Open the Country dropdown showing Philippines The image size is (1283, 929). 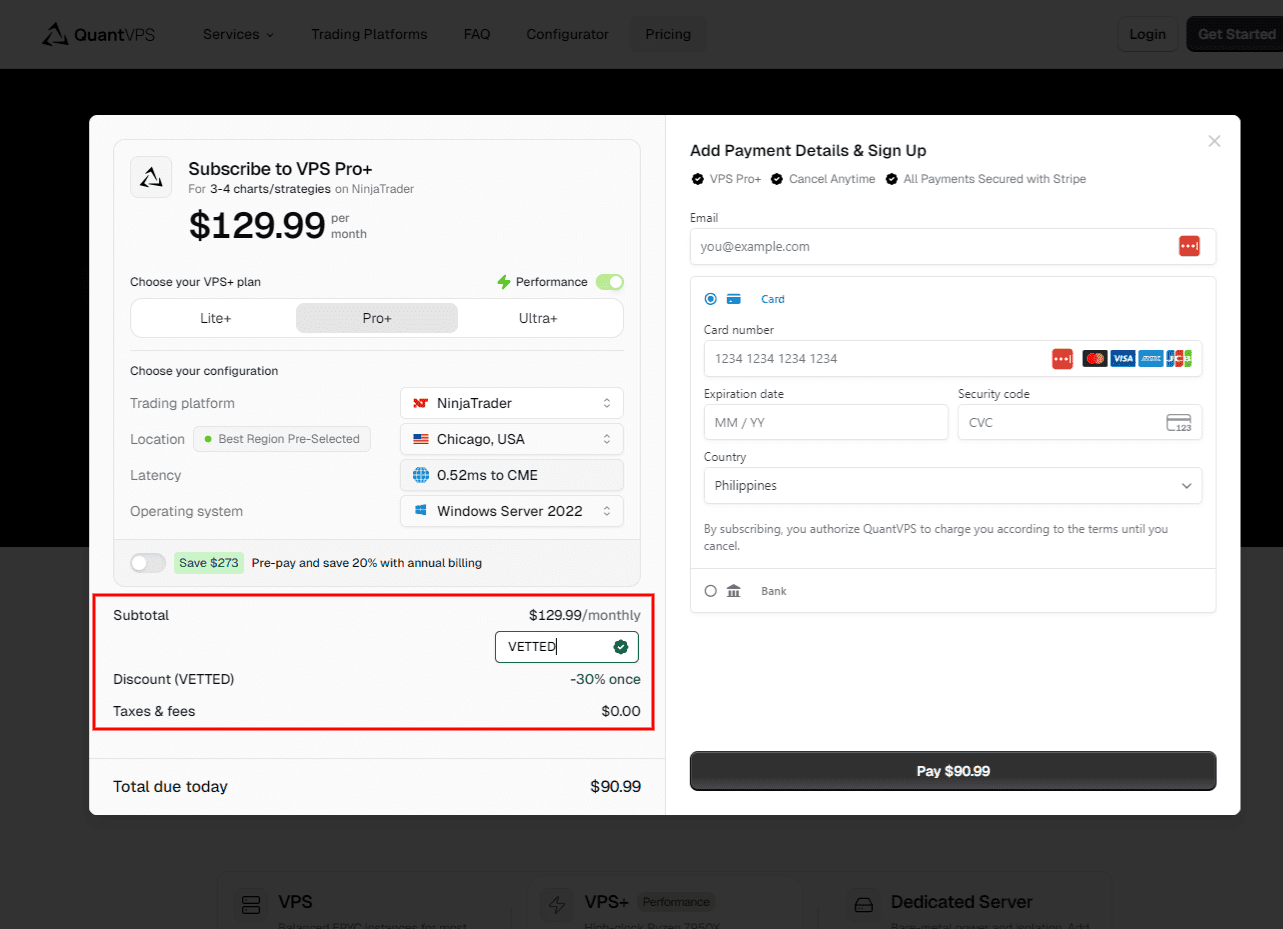click(952, 485)
